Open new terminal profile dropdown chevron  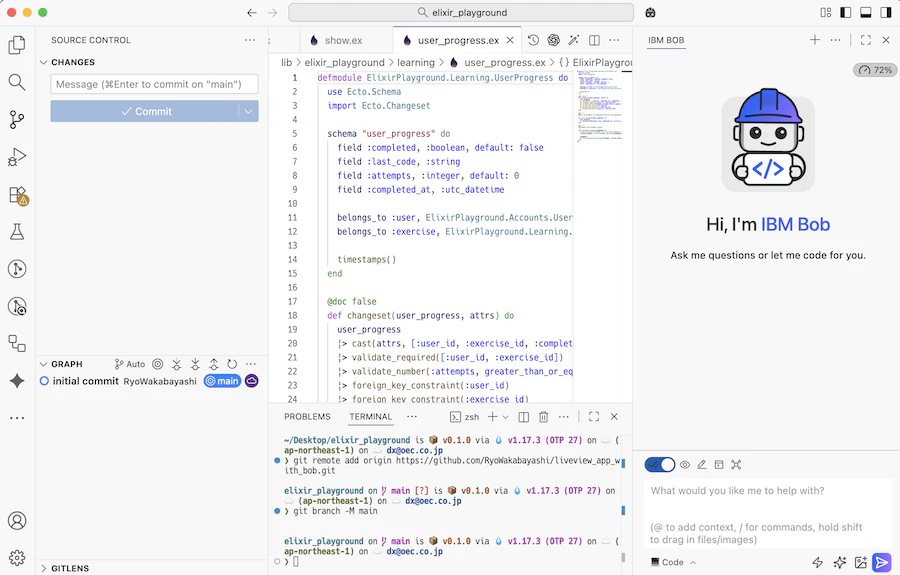click(506, 417)
